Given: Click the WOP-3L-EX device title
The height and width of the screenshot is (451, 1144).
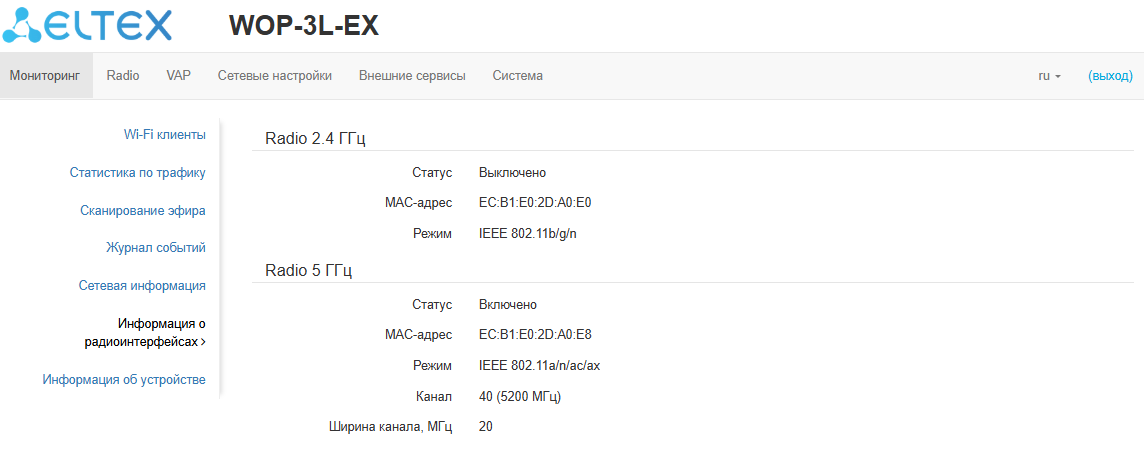Looking at the screenshot, I should pyautogui.click(x=304, y=26).
